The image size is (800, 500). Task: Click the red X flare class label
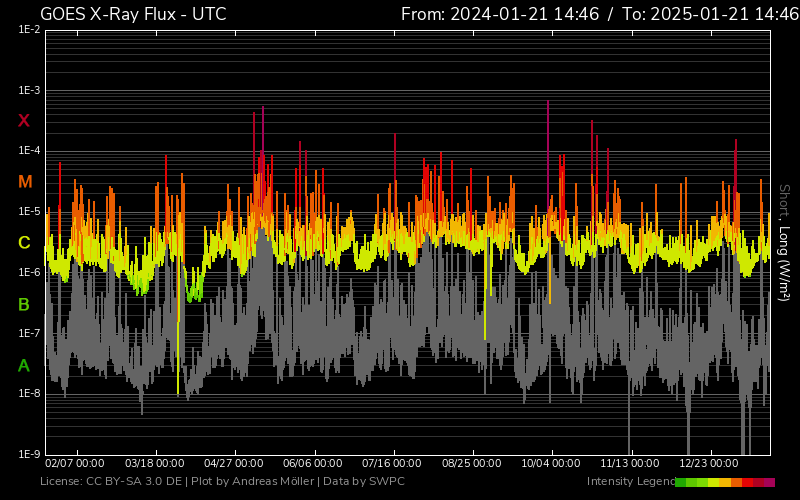(x=24, y=121)
